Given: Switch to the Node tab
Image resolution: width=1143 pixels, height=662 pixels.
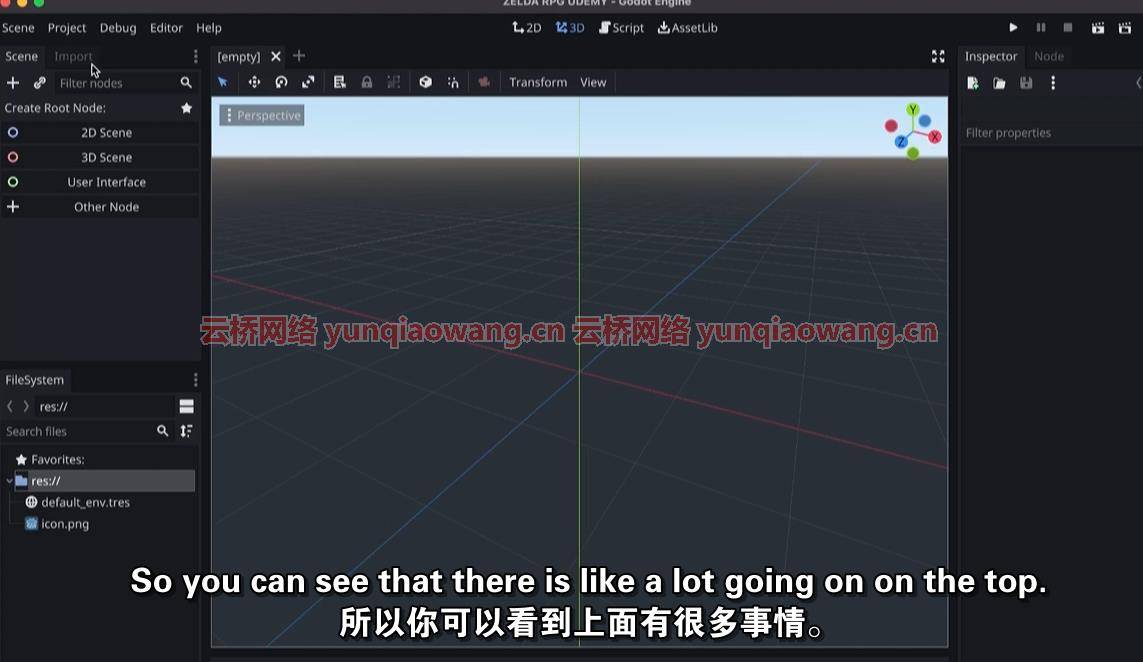Looking at the screenshot, I should coord(1049,56).
